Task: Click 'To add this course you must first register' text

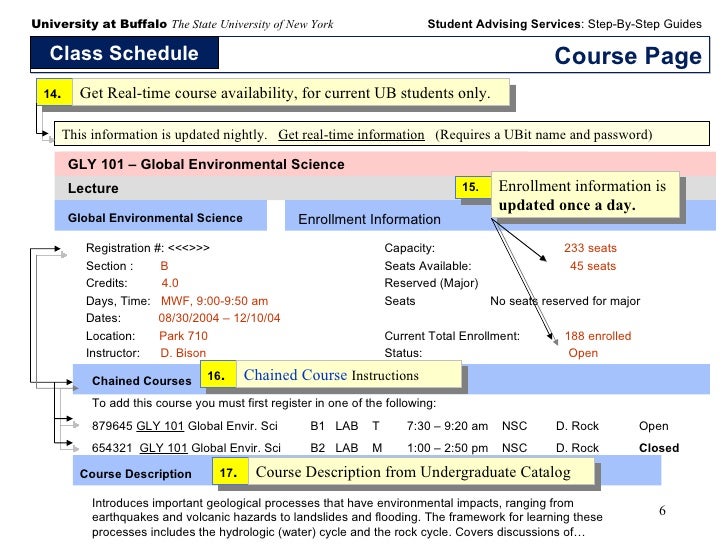Action: coord(264,403)
